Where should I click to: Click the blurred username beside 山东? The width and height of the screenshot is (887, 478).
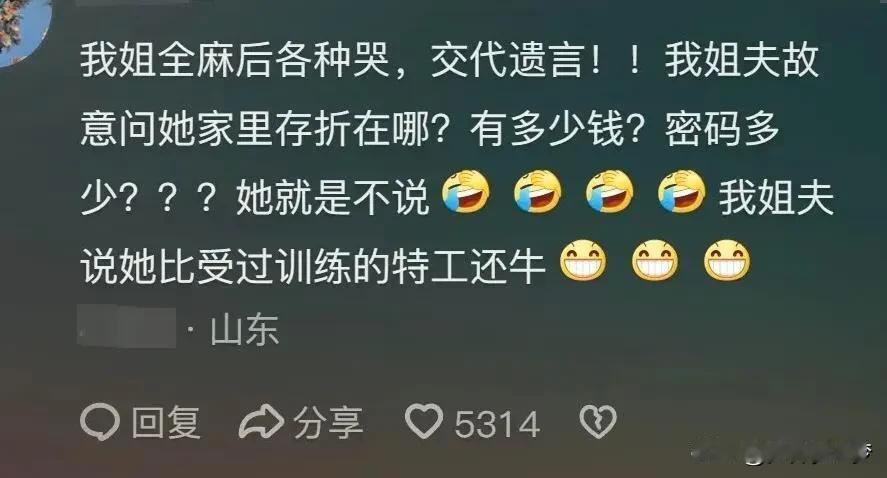point(126,327)
